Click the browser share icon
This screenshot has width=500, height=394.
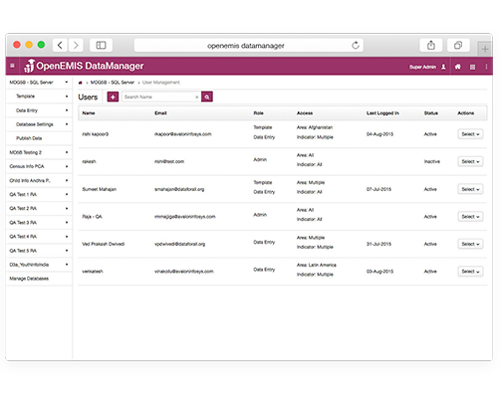pyautogui.click(x=431, y=45)
